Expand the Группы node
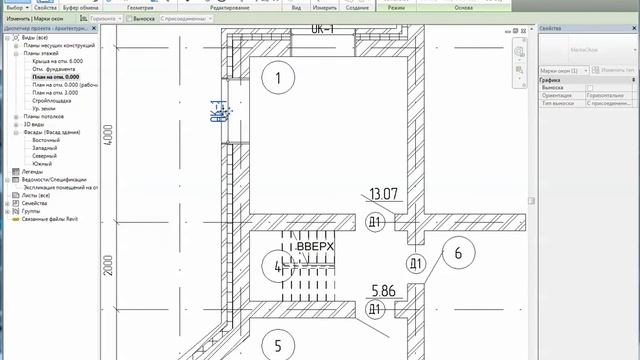The width and height of the screenshot is (640, 360). 7,211
